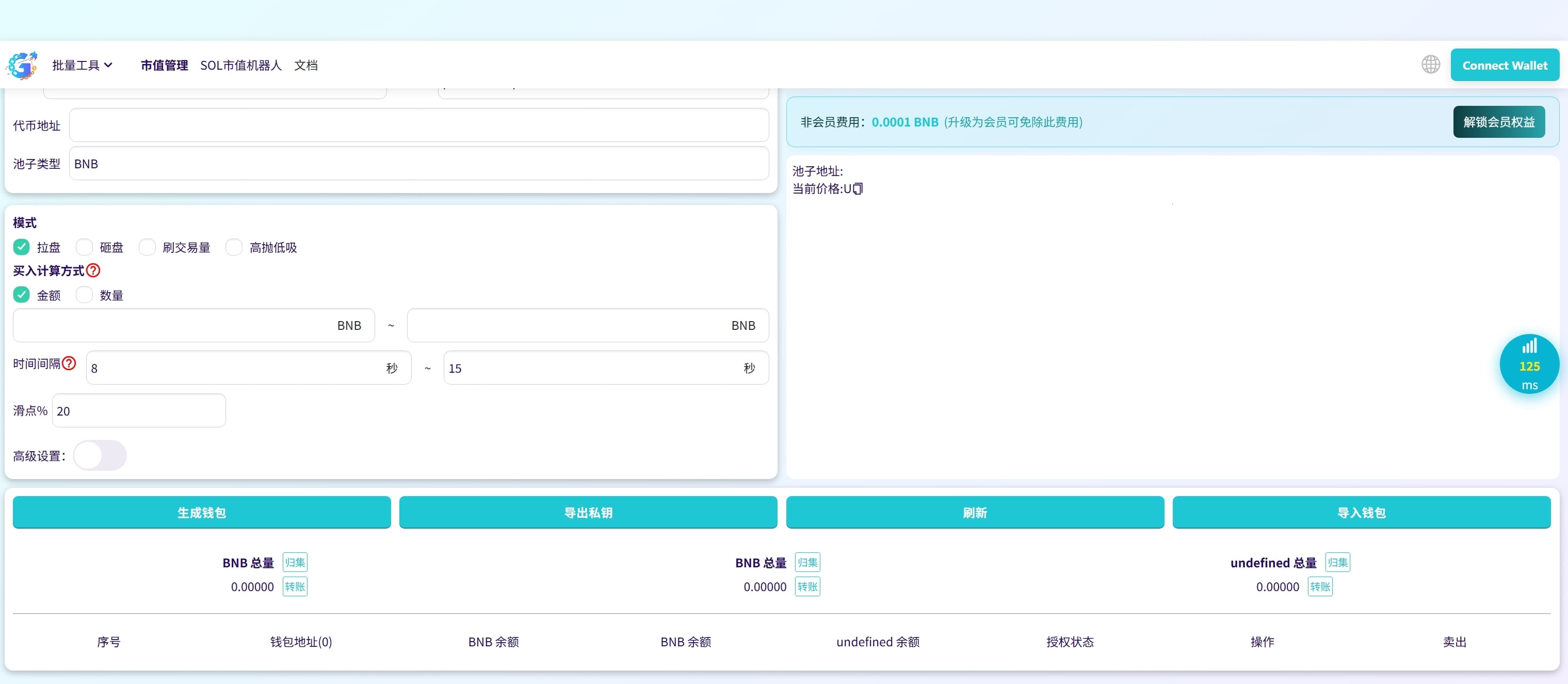This screenshot has width=1568, height=684.
Task: Click the 解锁会员权益 button
Action: tap(1499, 122)
